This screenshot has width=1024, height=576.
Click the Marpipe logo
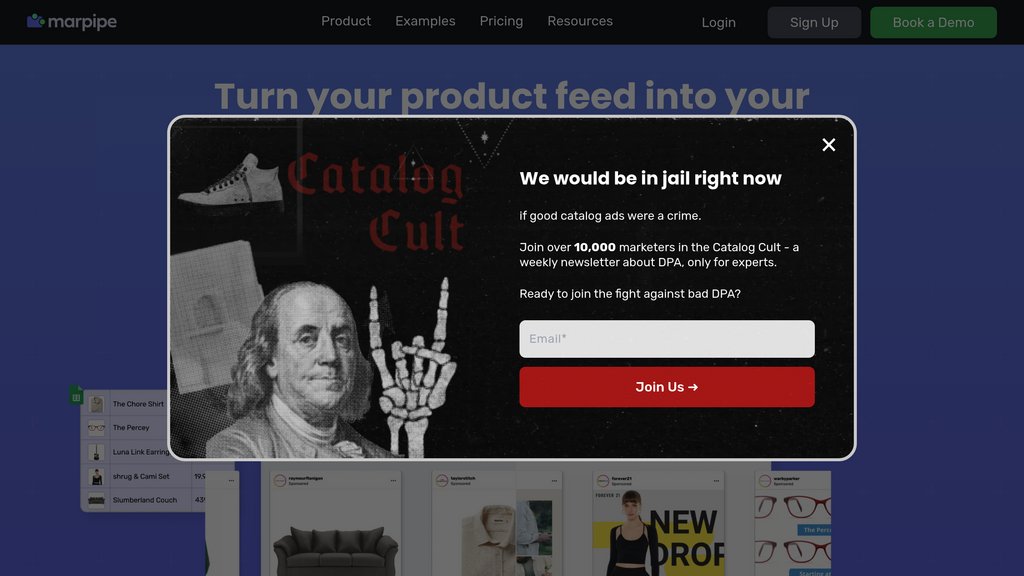point(72,22)
